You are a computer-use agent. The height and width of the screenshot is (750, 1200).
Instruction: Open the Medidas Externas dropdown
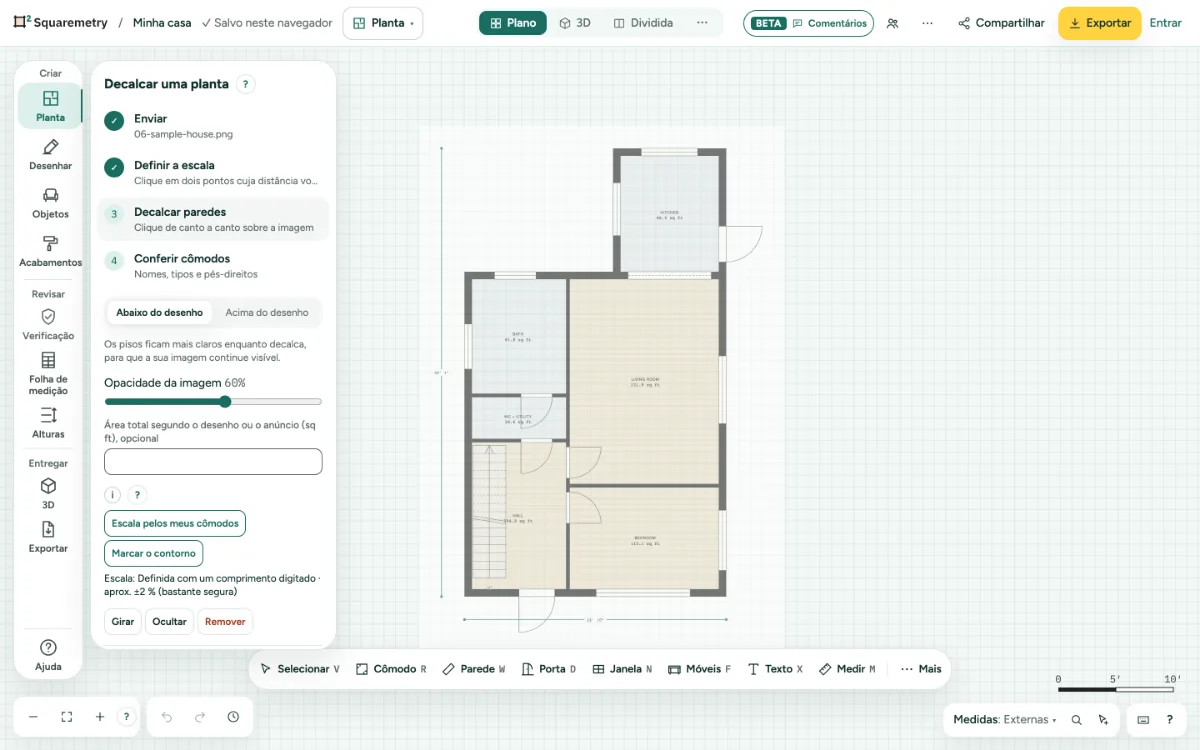click(1004, 719)
